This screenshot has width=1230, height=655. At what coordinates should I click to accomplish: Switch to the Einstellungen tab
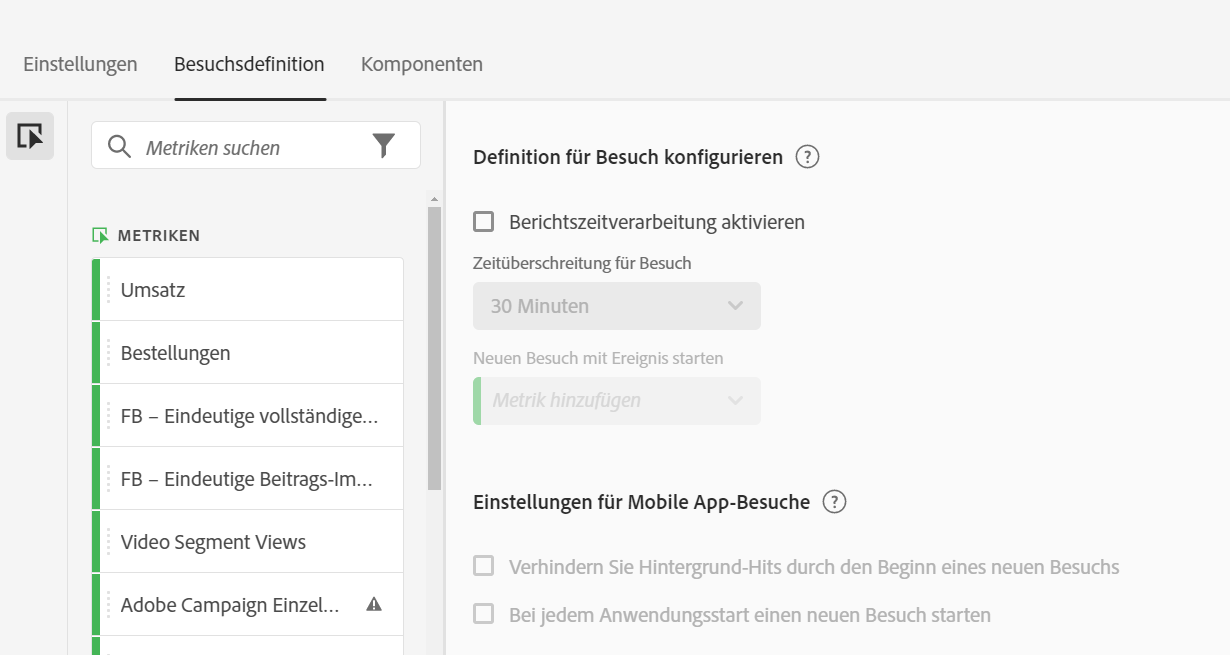click(80, 65)
